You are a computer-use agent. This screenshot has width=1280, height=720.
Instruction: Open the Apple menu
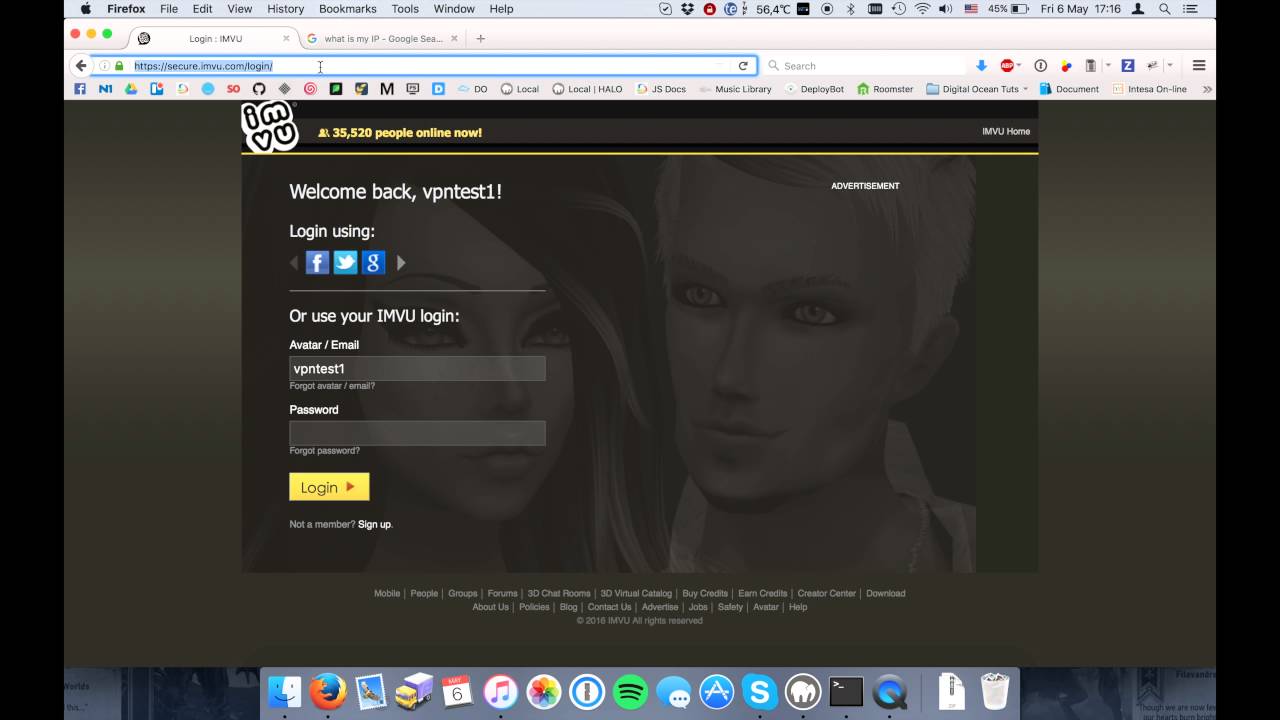coord(85,9)
